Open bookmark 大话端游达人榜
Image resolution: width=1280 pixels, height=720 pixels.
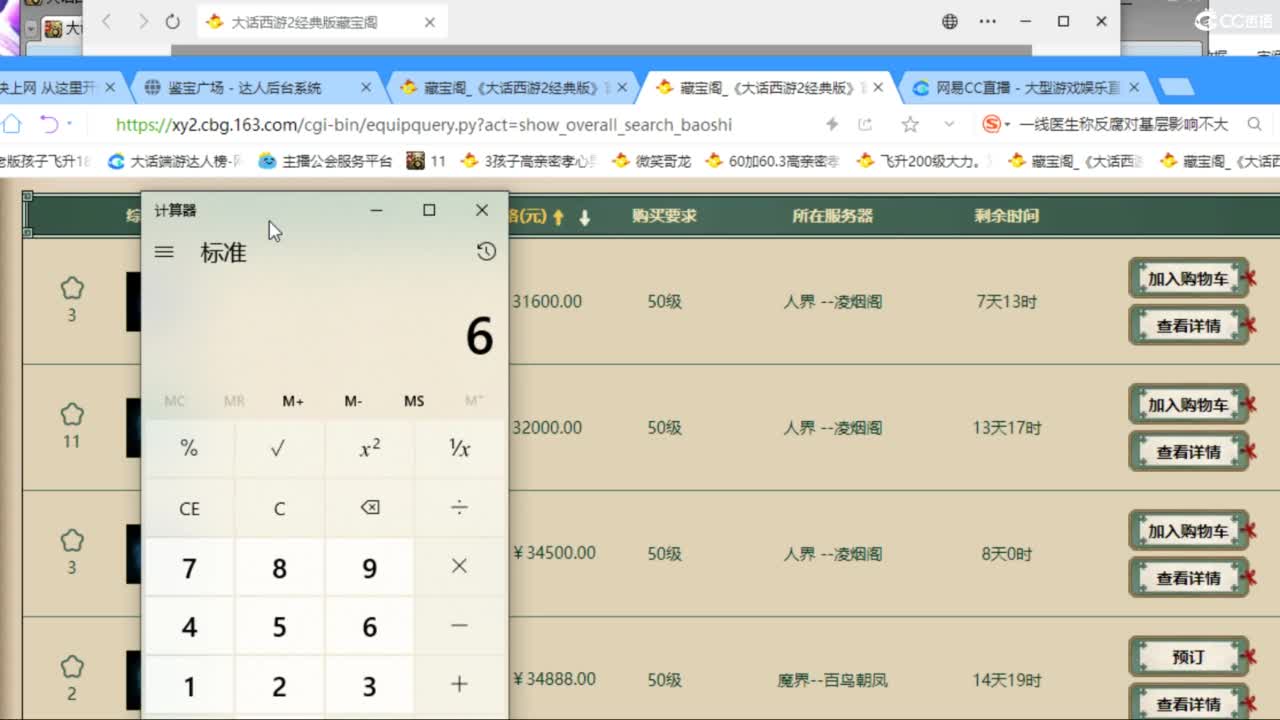[175, 161]
